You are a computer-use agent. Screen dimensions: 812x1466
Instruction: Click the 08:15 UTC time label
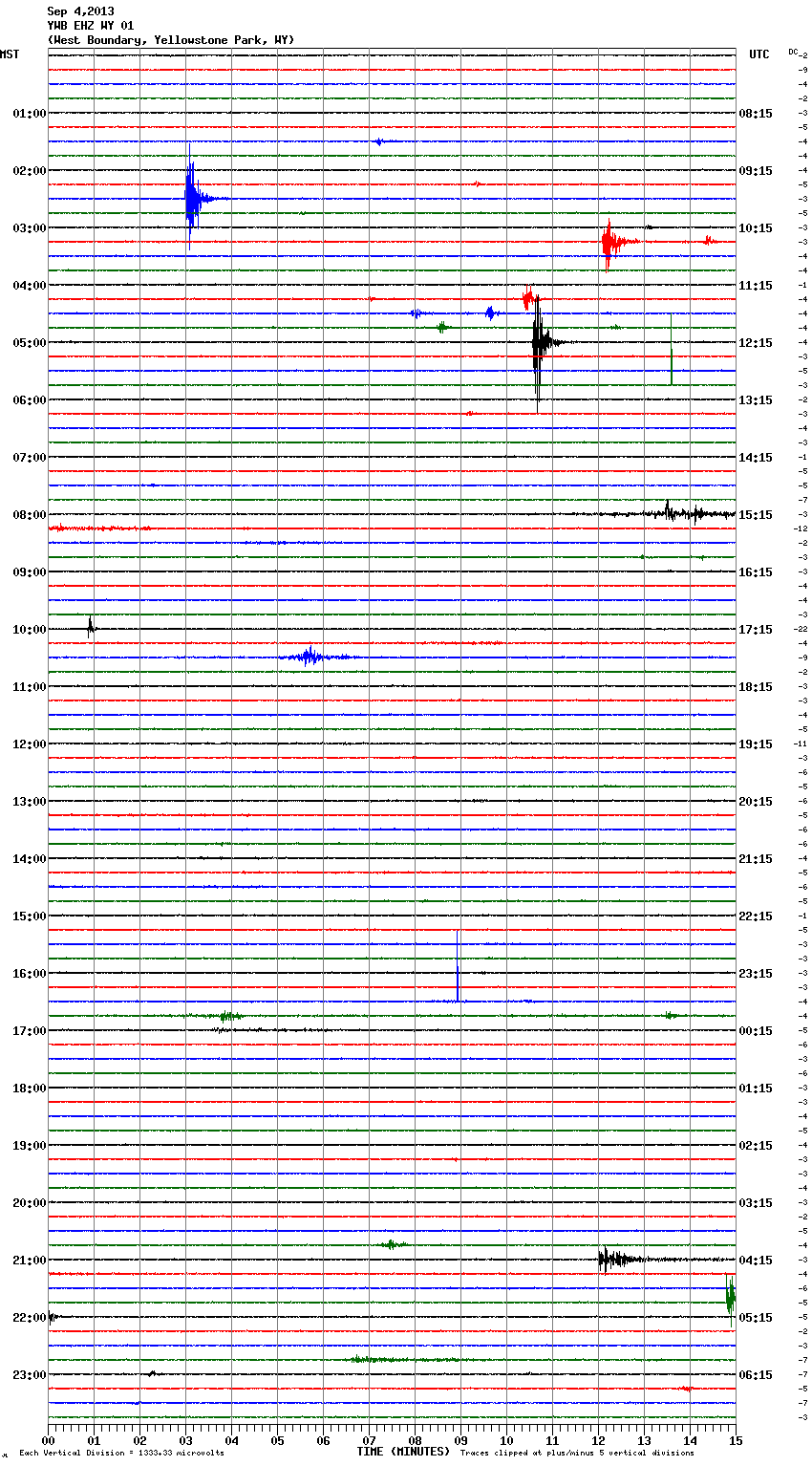pos(756,113)
